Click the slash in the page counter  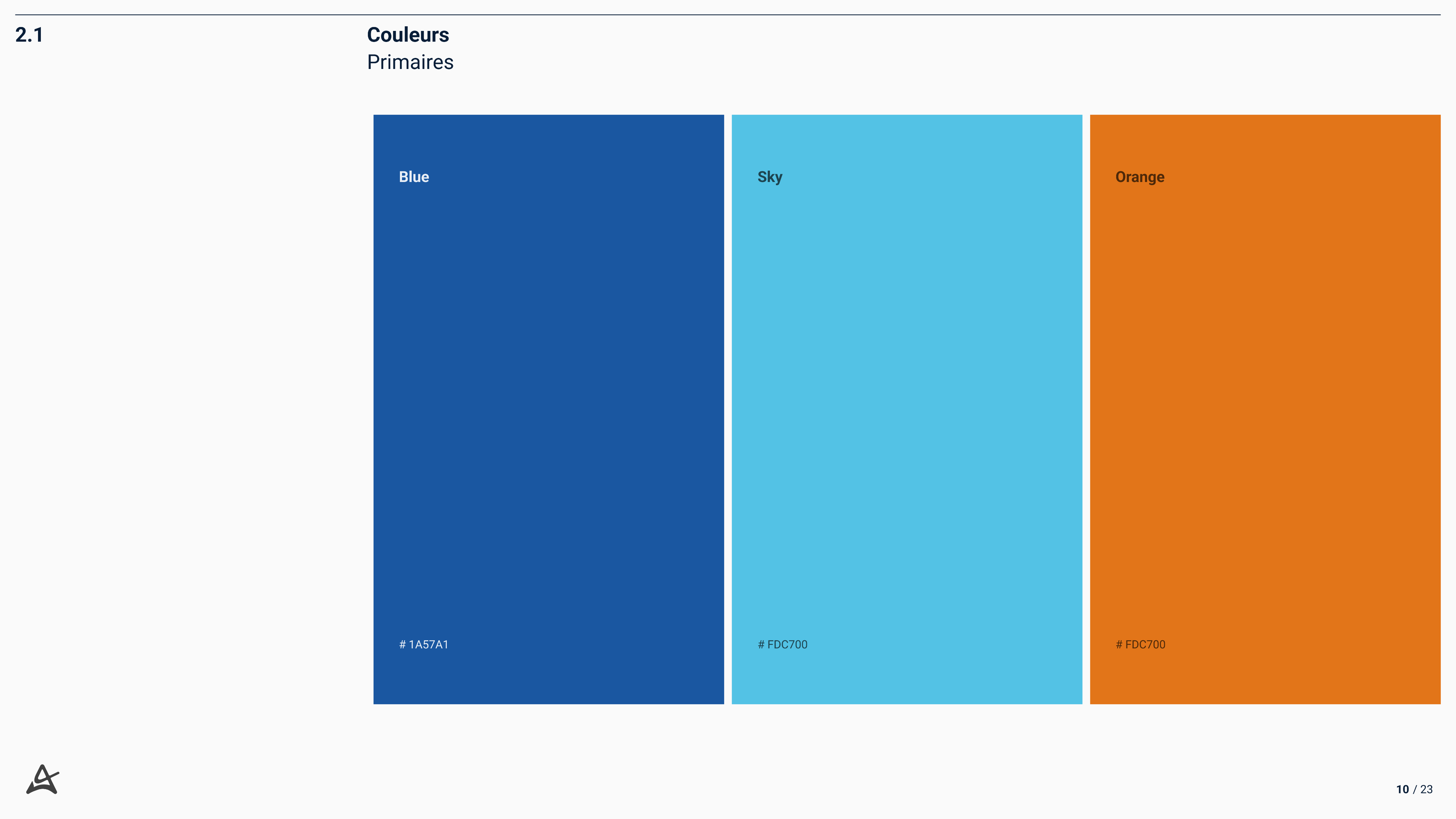[1415, 789]
